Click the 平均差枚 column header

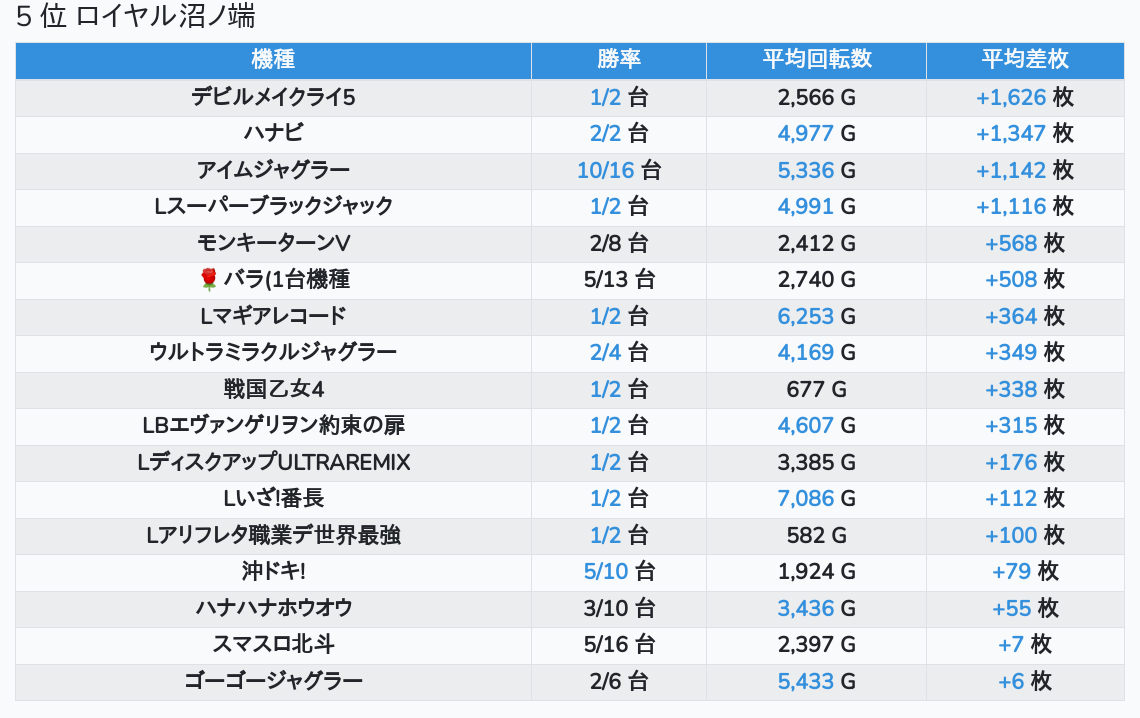1025,60
